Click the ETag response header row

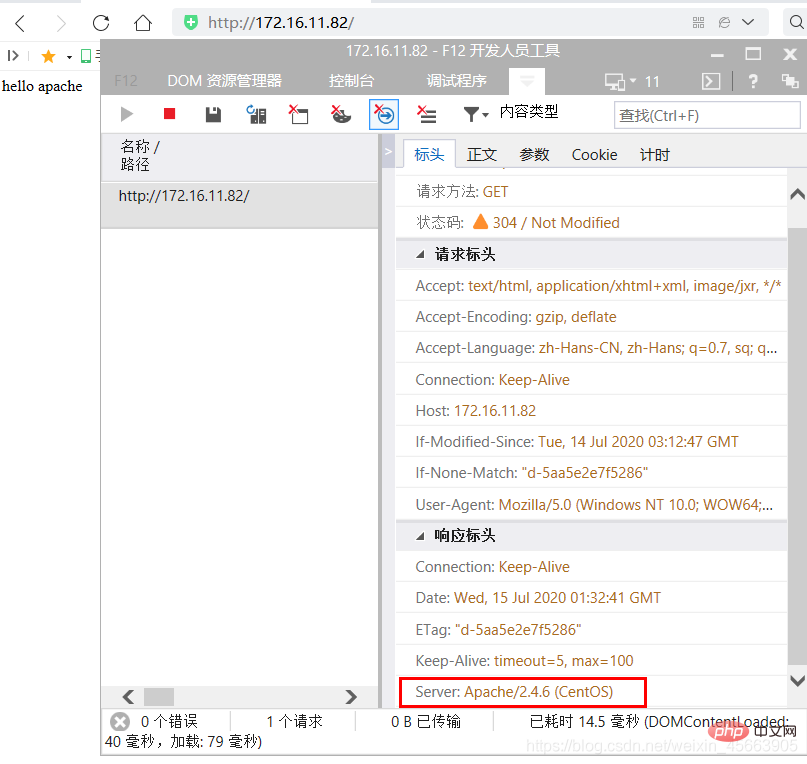[591, 629]
